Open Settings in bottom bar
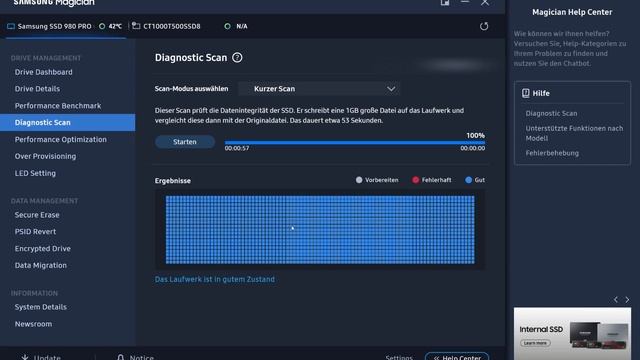This screenshot has height=360, width=640. coord(399,357)
